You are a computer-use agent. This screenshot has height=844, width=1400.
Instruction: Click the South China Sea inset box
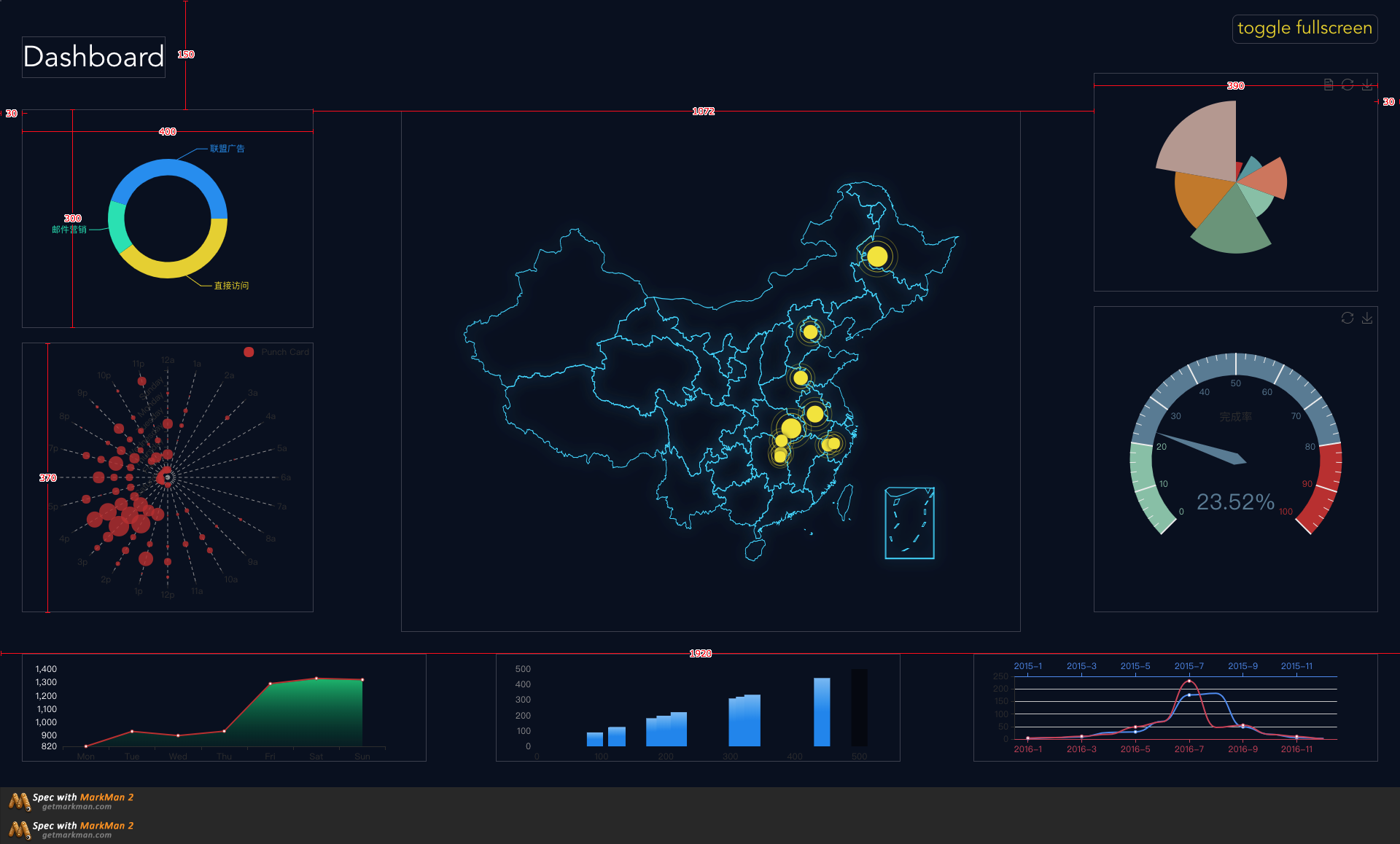[x=909, y=523]
